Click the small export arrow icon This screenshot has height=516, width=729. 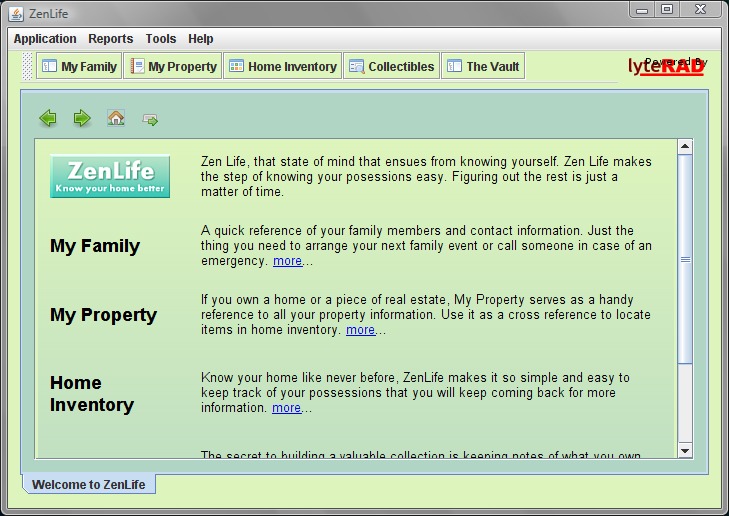pyautogui.click(x=150, y=120)
